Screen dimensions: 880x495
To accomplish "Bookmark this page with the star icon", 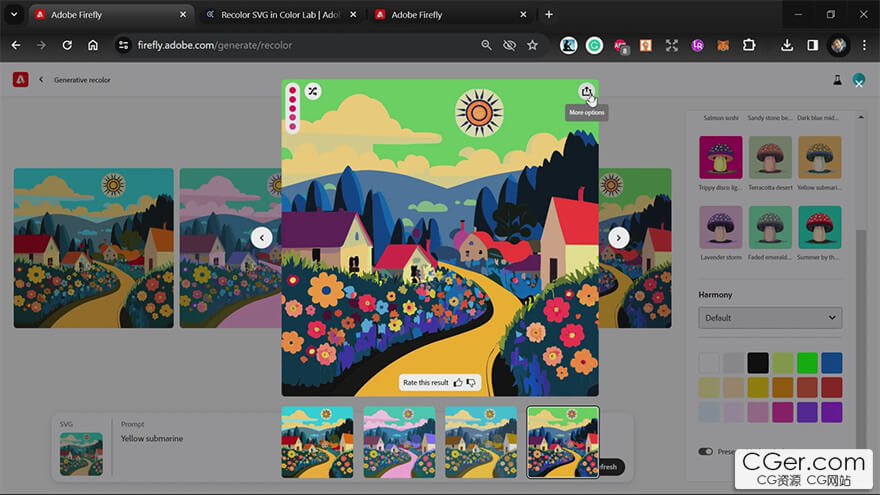I will (x=532, y=45).
